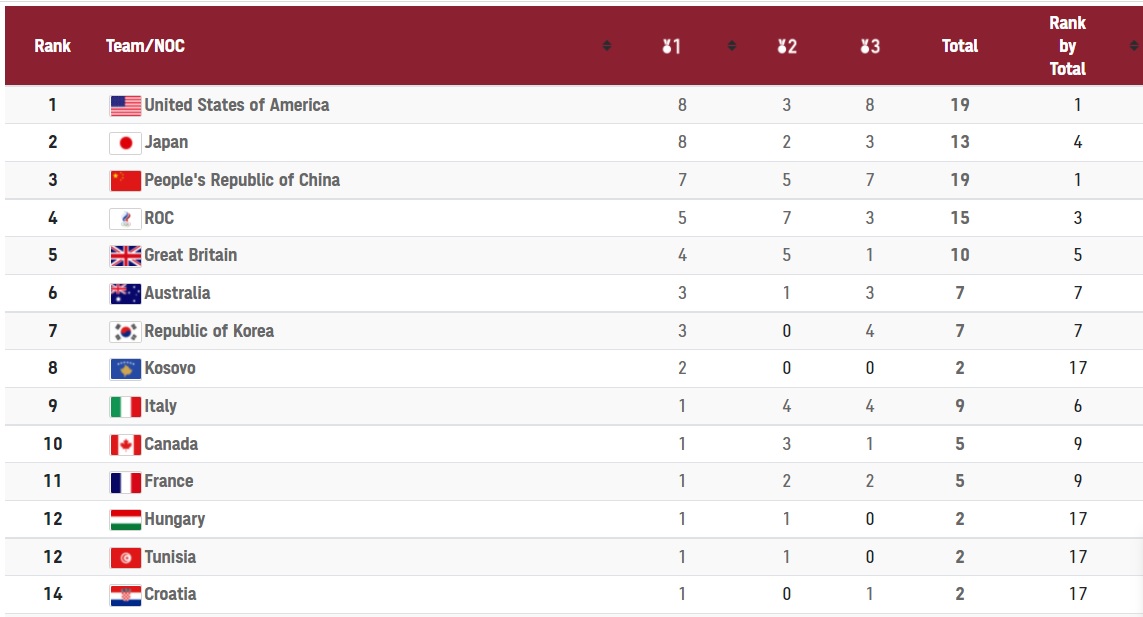This screenshot has height=617, width=1143.
Task: Click the Kosovo flag icon
Action: 125,369
